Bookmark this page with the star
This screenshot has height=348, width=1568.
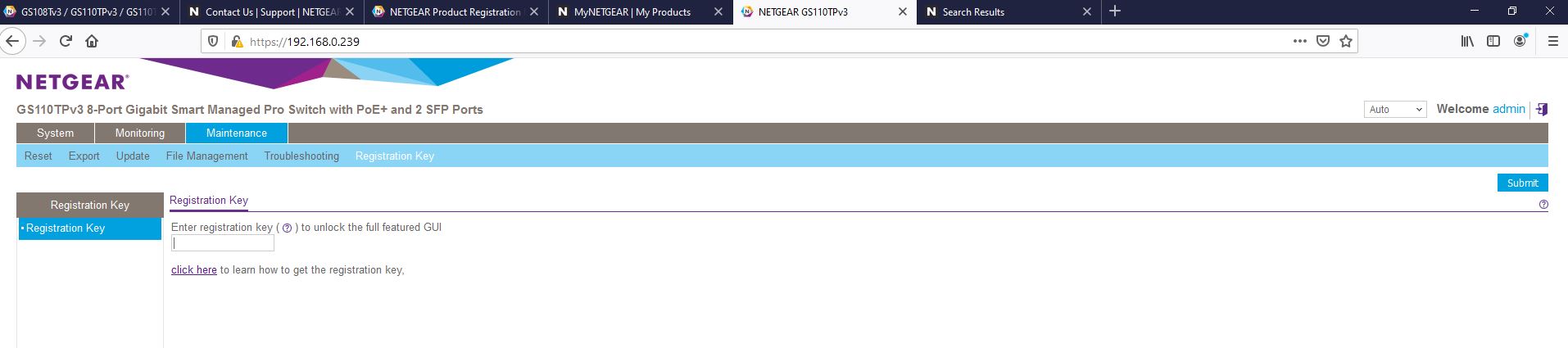[x=1346, y=41]
